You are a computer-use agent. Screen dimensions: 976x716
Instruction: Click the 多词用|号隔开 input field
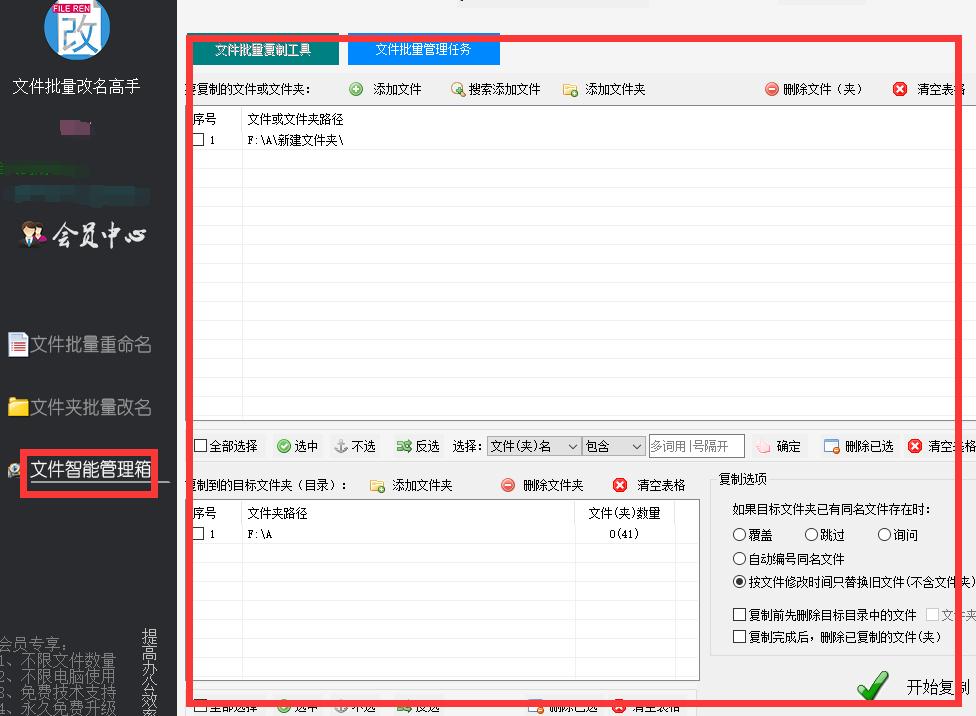coord(696,446)
